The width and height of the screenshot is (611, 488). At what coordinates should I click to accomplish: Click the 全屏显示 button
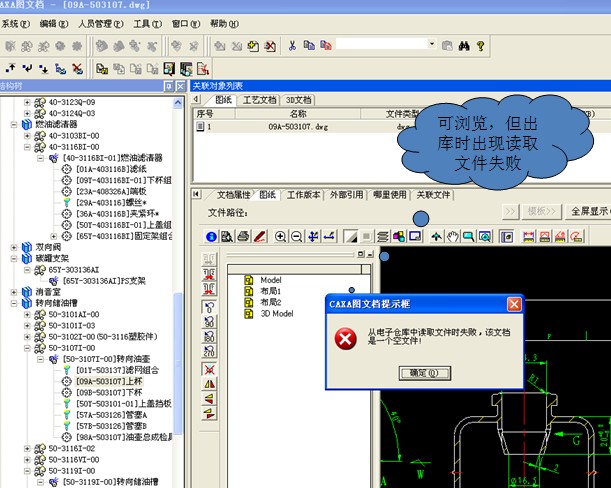pos(589,212)
